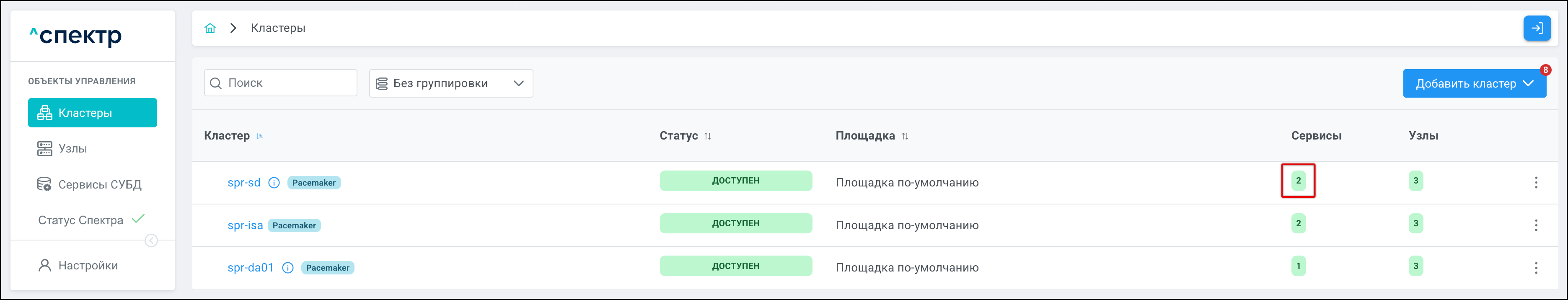Open the spr-isa cluster link
The width and height of the screenshot is (1568, 300).
[x=245, y=225]
